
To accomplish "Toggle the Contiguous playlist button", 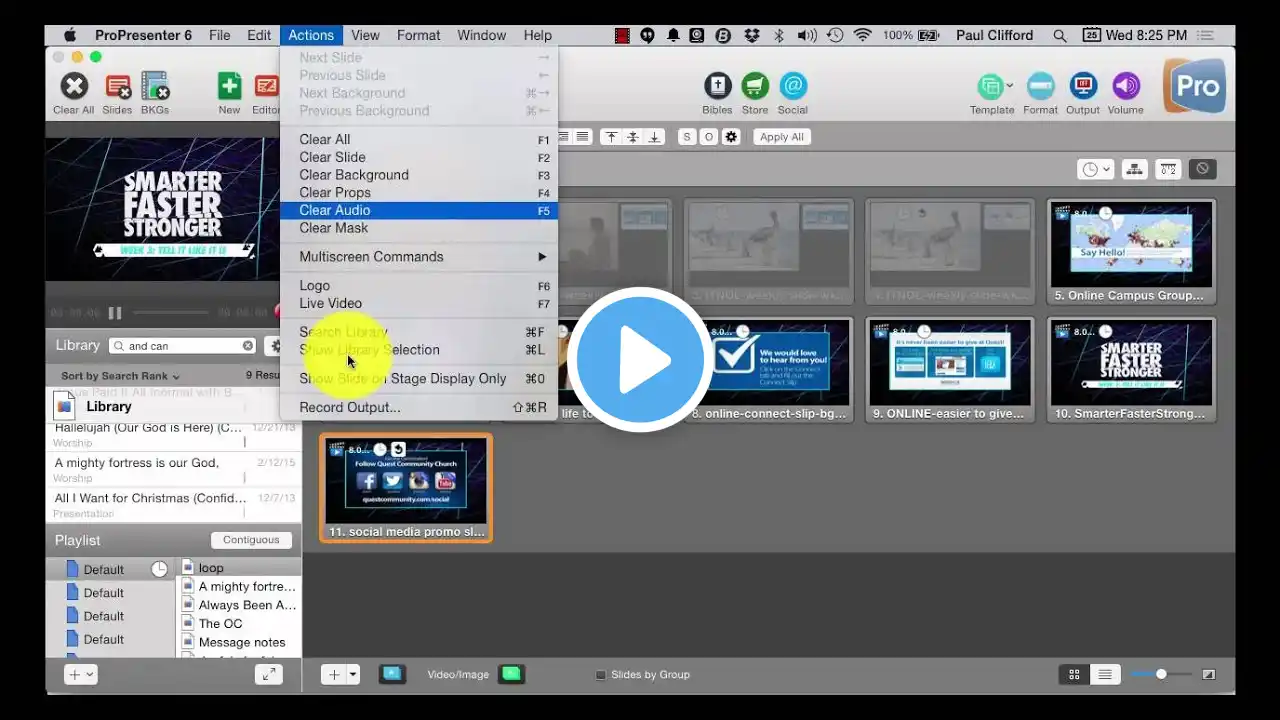I will 251,540.
